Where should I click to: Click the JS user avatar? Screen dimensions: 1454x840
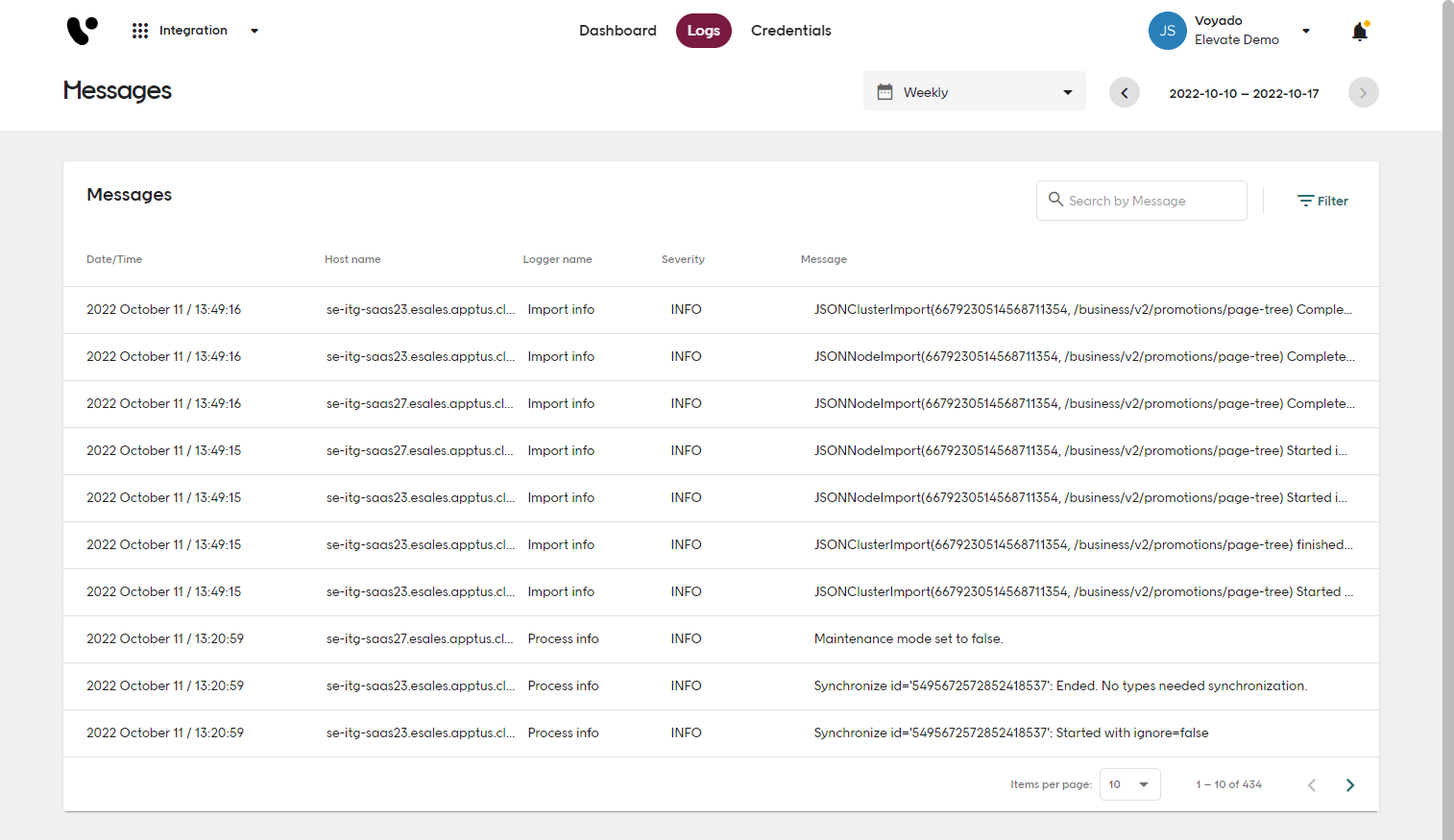1168,31
